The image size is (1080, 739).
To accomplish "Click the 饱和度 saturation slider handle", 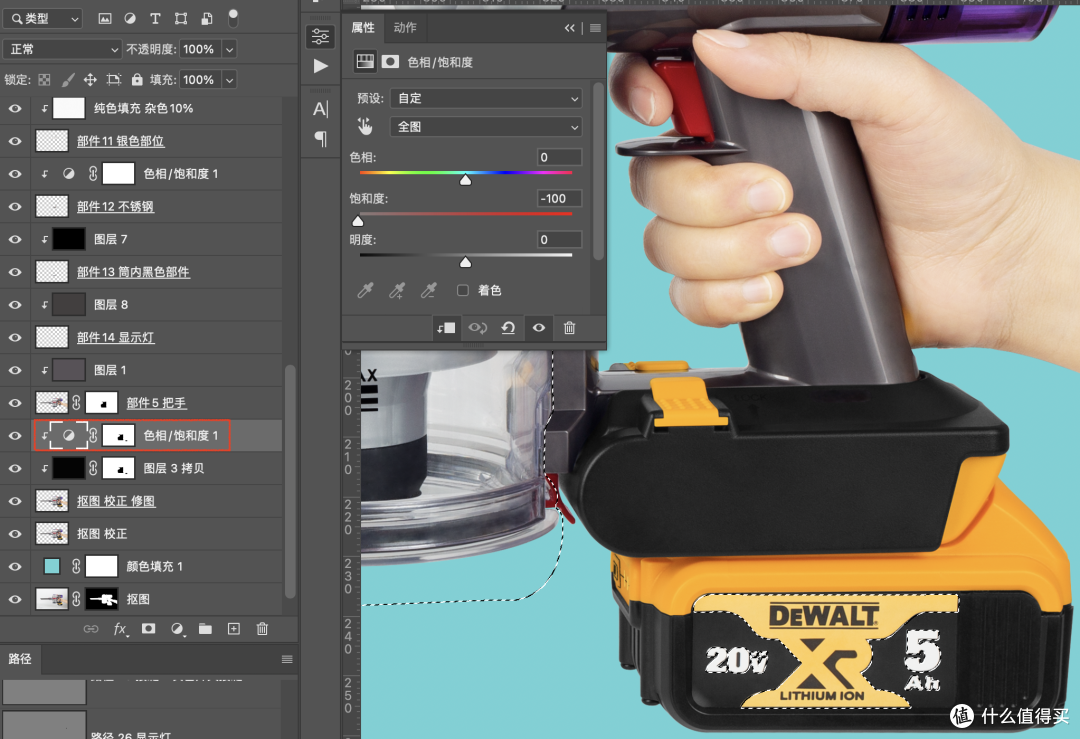I will (x=358, y=221).
